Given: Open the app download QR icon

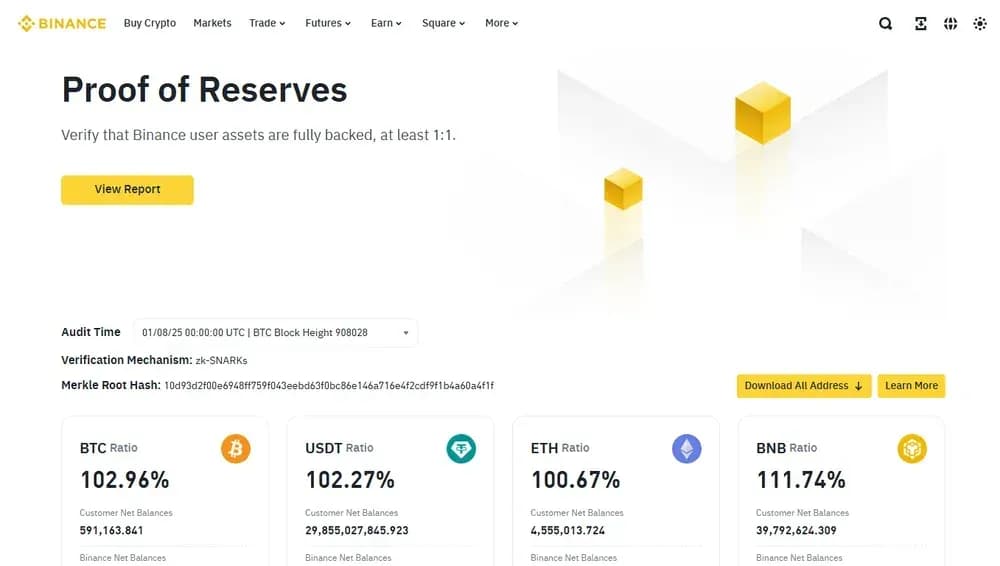Looking at the screenshot, I should pos(920,24).
